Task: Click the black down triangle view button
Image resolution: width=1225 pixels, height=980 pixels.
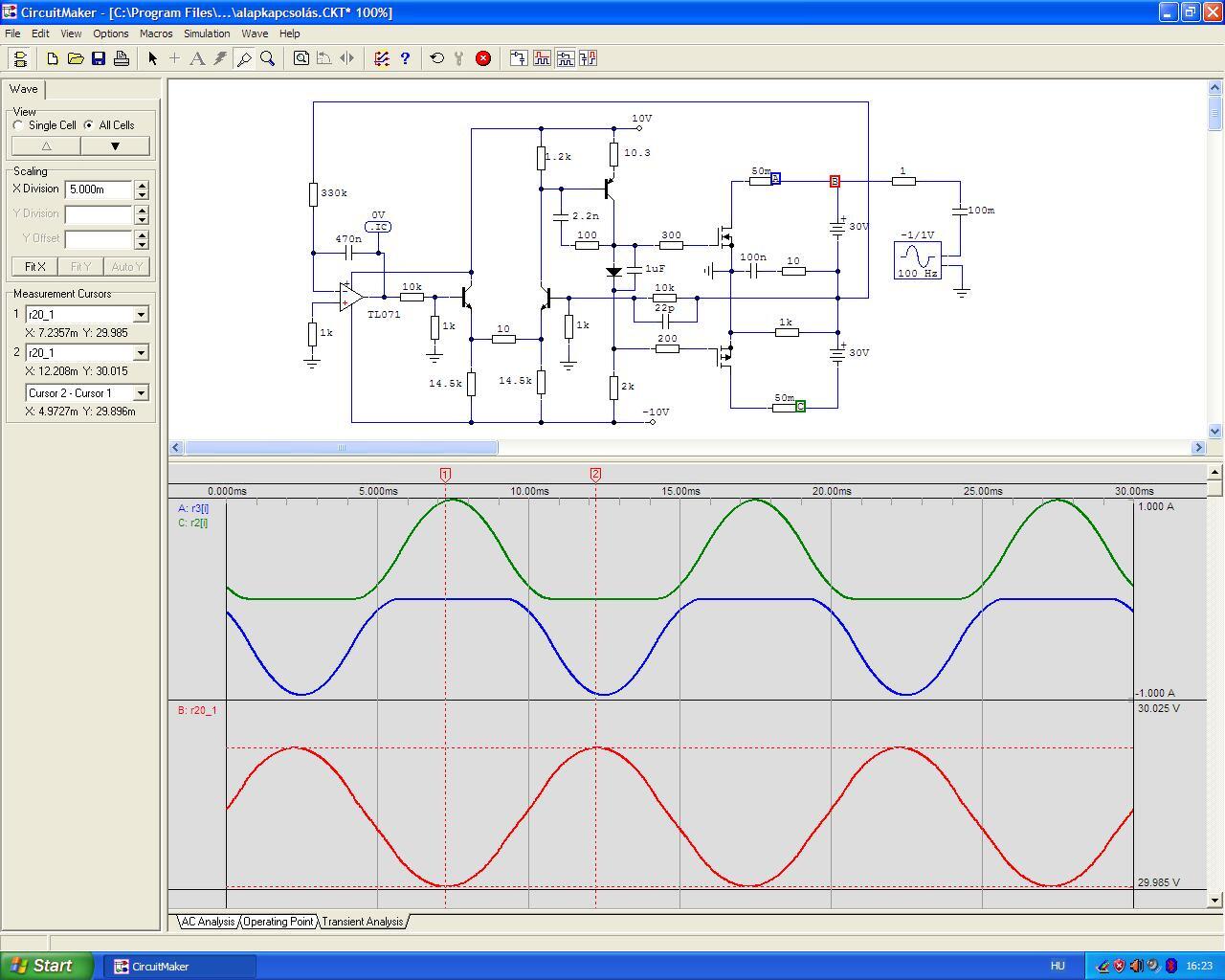Action: coord(115,146)
